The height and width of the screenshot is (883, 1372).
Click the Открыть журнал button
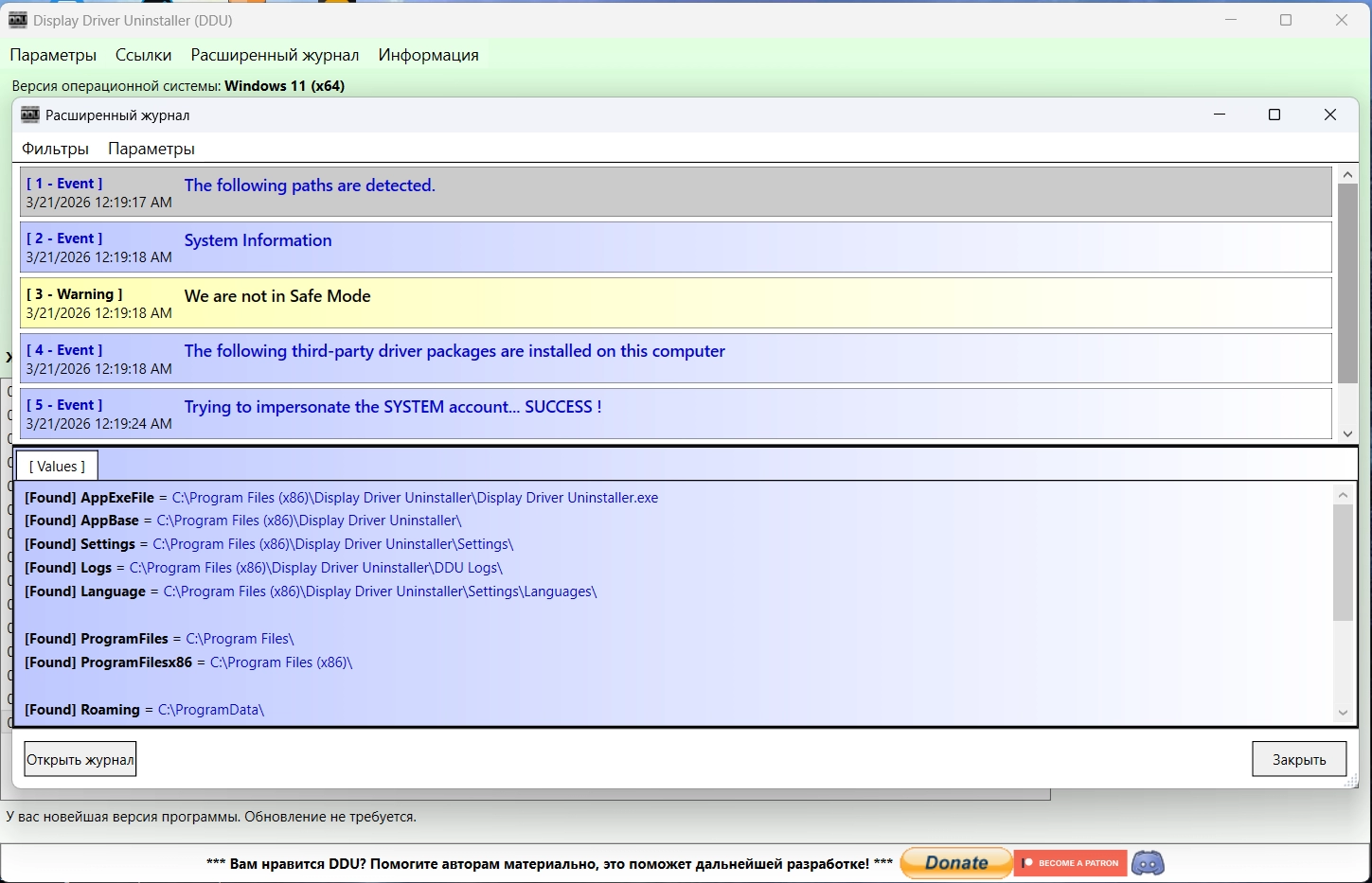point(80,759)
